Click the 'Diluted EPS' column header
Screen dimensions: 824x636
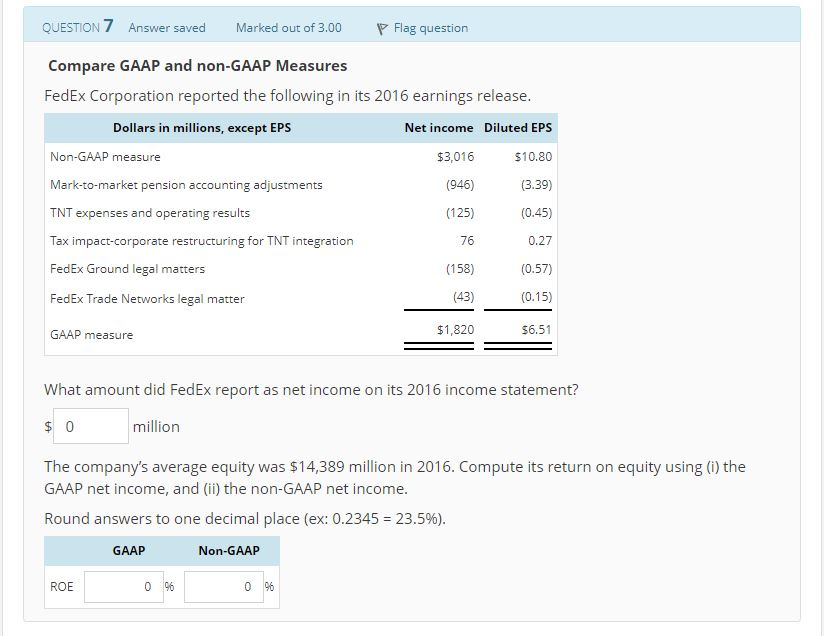pos(518,128)
